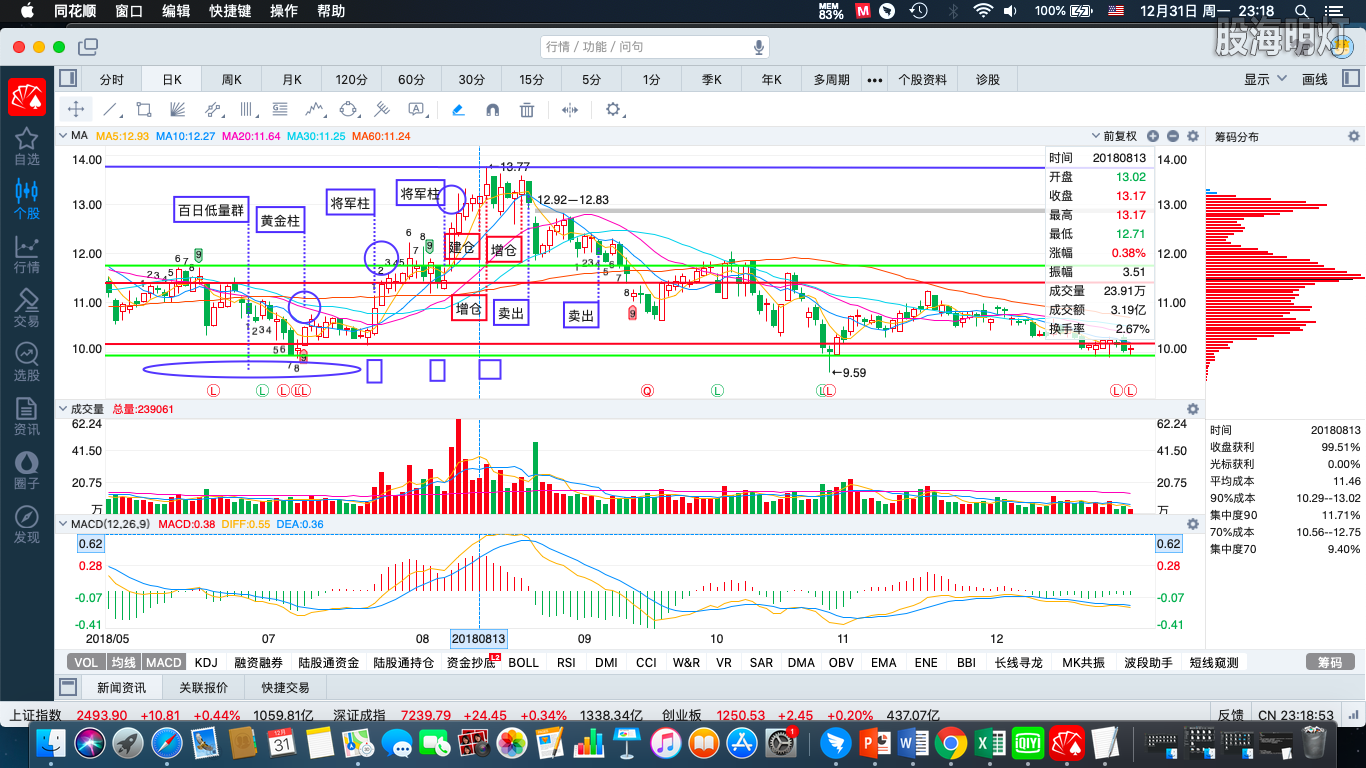Viewport: 1366px width, 768px height.
Task: Open the 快捷交易 bottom tab
Action: coord(286,688)
